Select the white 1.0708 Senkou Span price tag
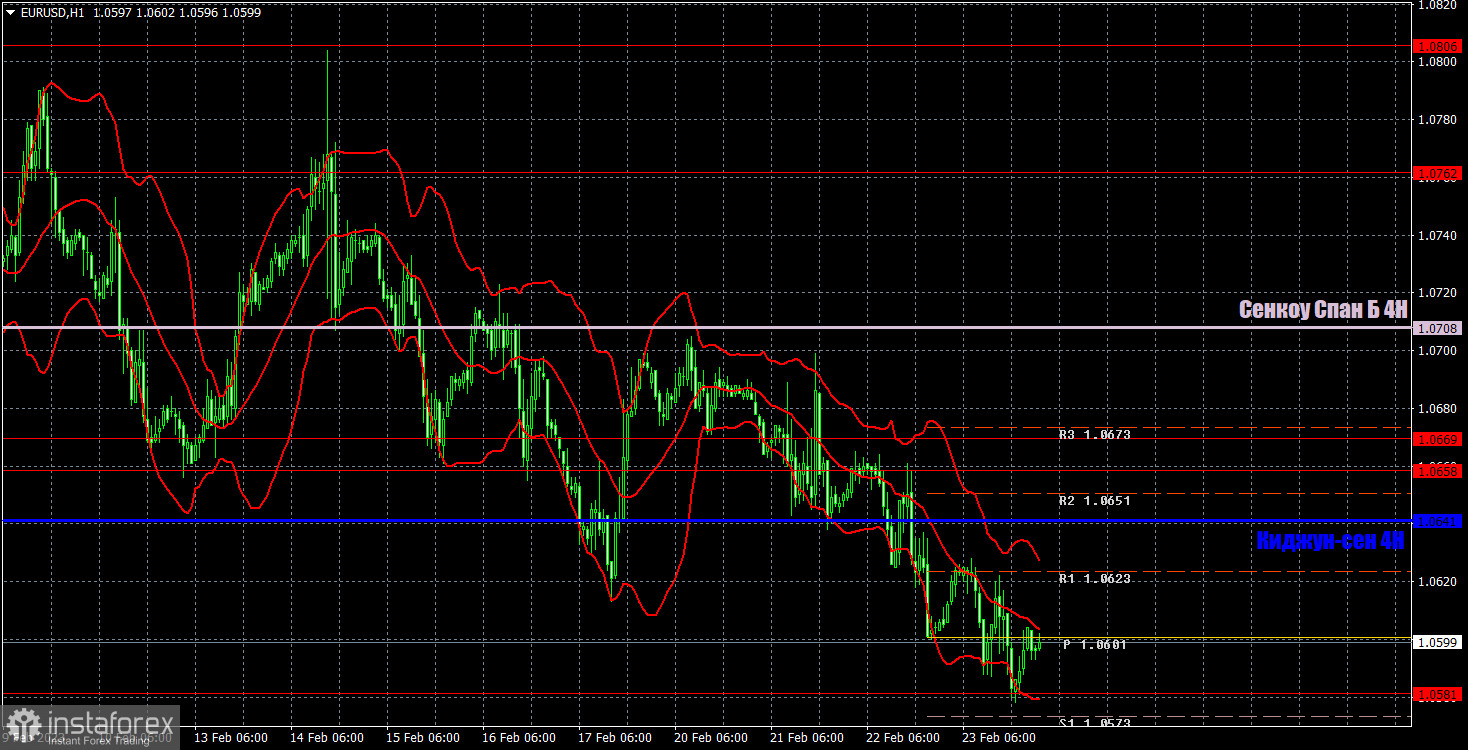The image size is (1468, 750). (x=1438, y=328)
